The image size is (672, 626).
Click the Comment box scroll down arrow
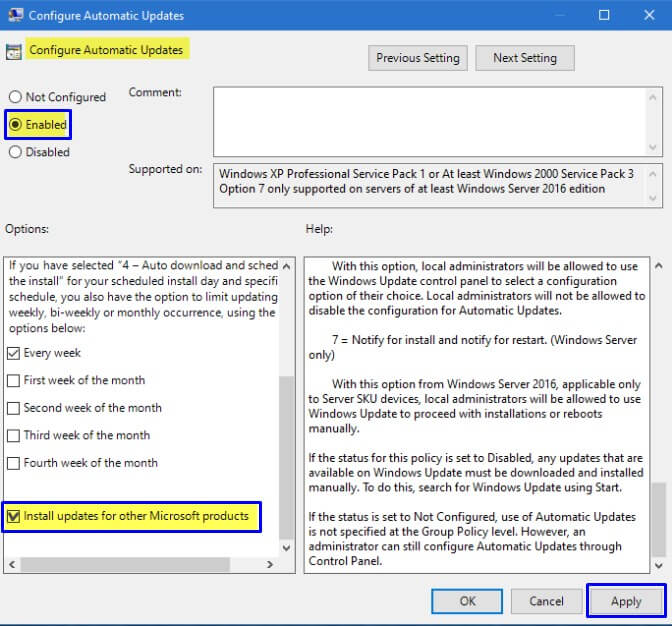652,147
